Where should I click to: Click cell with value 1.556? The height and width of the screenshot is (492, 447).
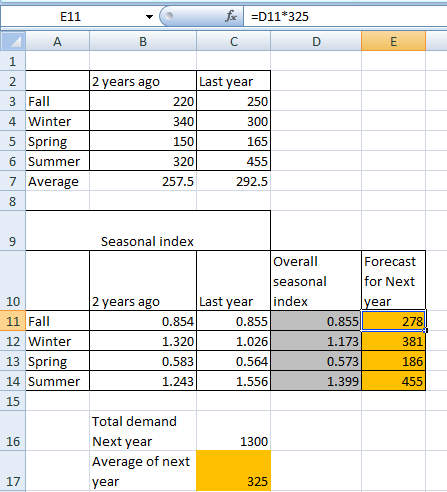point(234,381)
